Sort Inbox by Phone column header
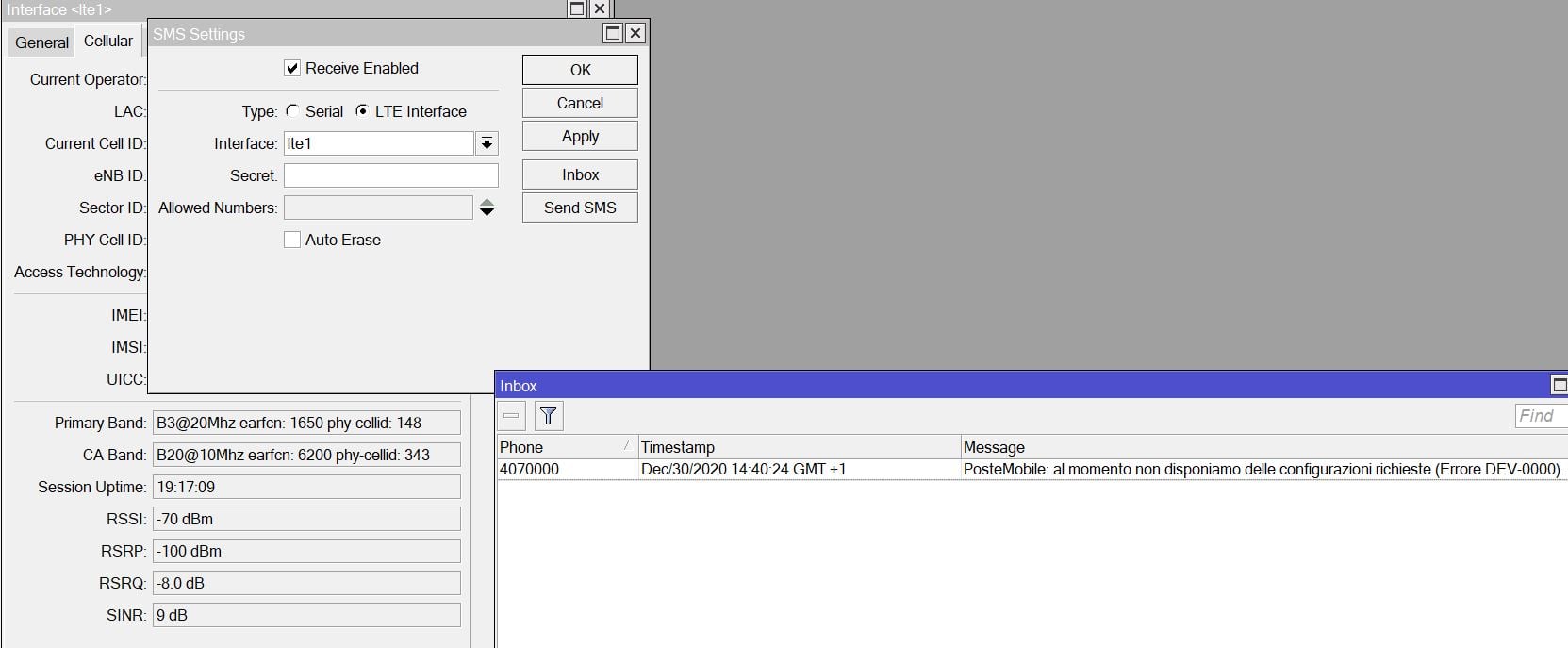Viewport: 1568px width, 648px height. [x=567, y=447]
